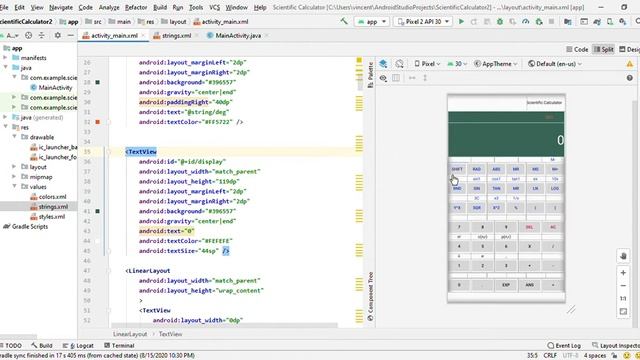This screenshot has width=640, height=360.
Task: Toggle the Component Tree side panel
Action: click(370, 296)
